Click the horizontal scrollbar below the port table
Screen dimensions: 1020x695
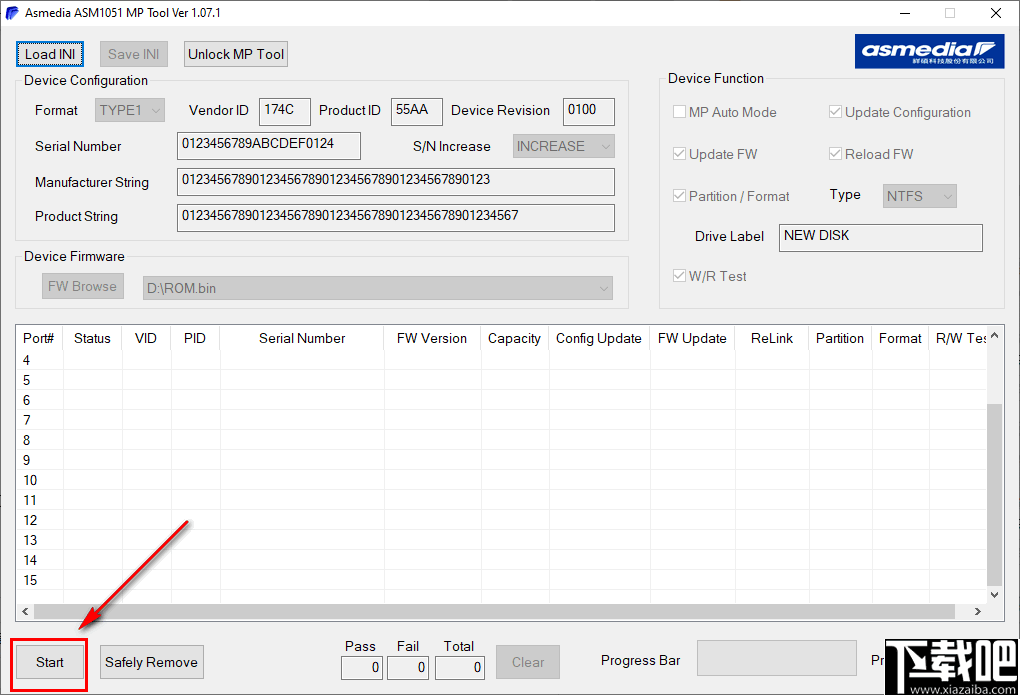[500, 611]
